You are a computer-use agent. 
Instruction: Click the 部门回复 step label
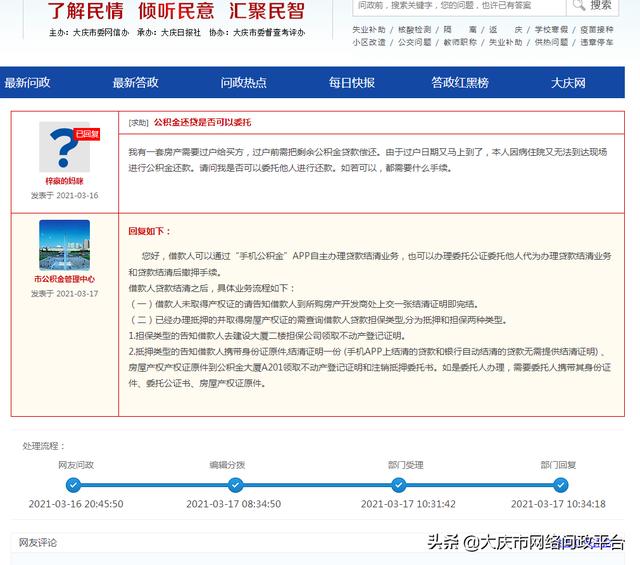(558, 465)
